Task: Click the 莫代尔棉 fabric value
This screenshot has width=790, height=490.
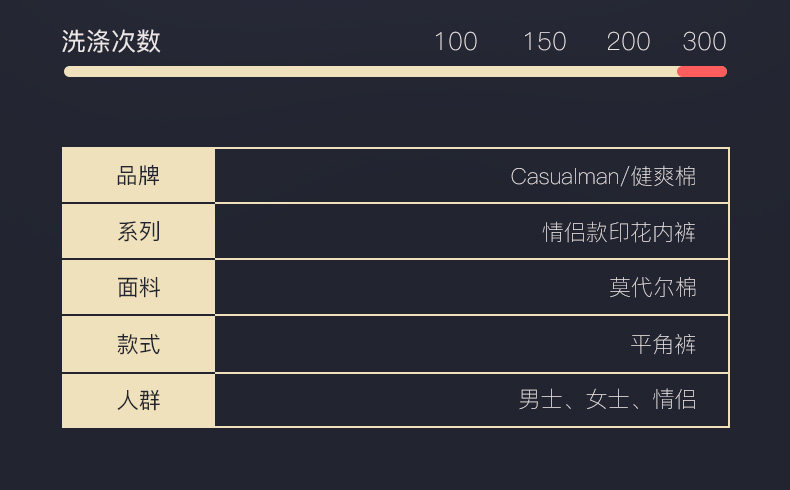Action: point(653,288)
